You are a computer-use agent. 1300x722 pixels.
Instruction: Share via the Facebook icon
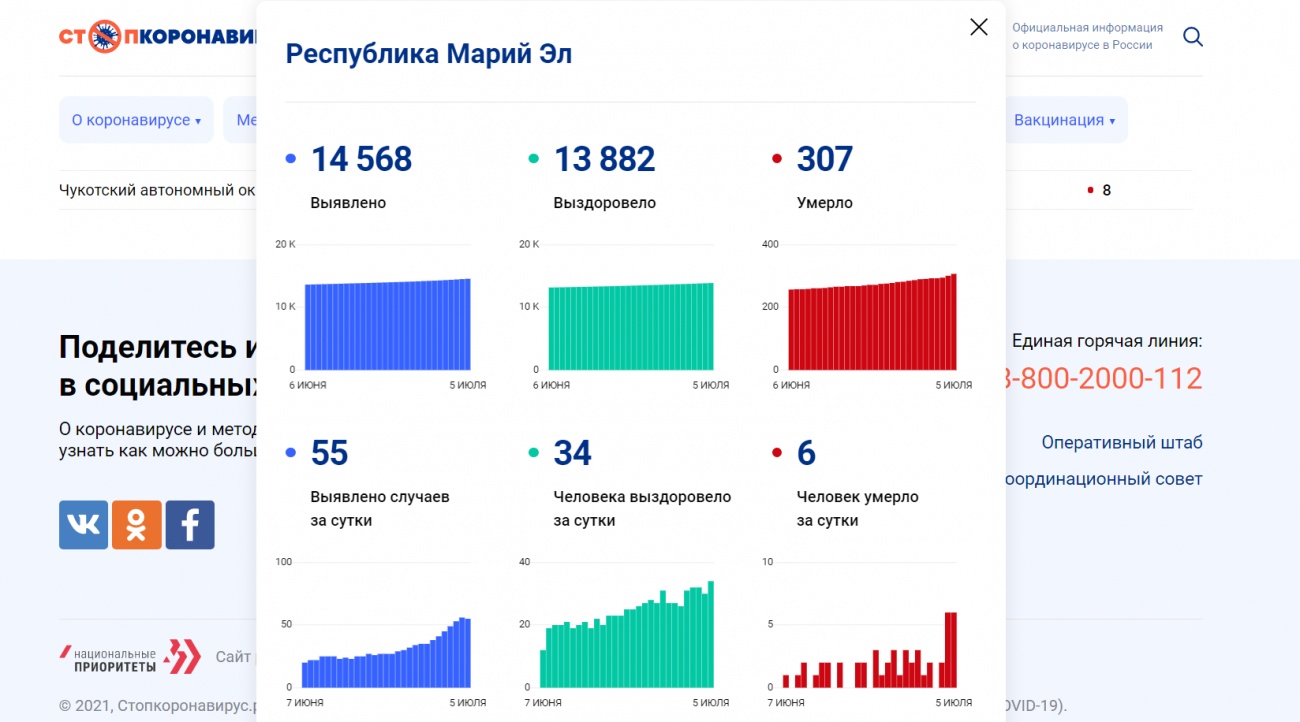coord(190,525)
